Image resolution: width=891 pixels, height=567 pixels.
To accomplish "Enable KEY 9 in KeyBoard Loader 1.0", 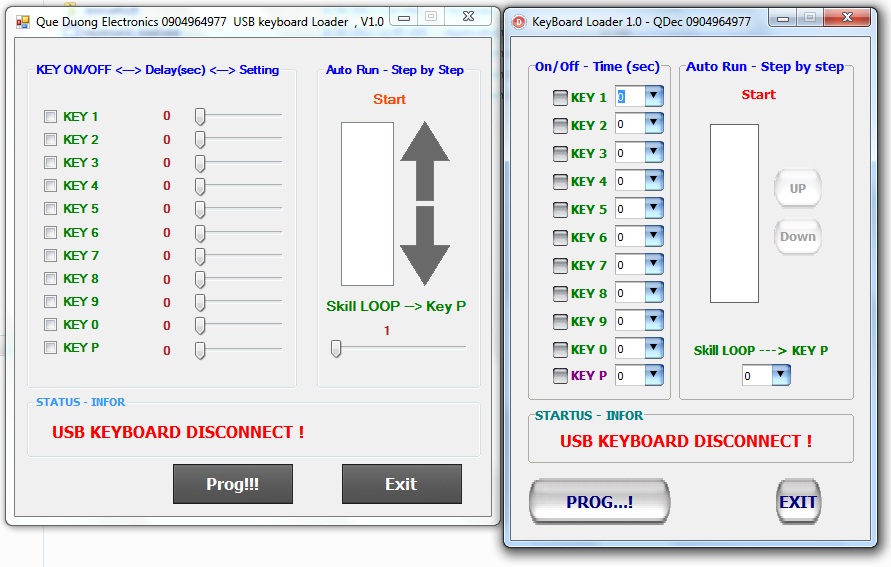I will [560, 322].
